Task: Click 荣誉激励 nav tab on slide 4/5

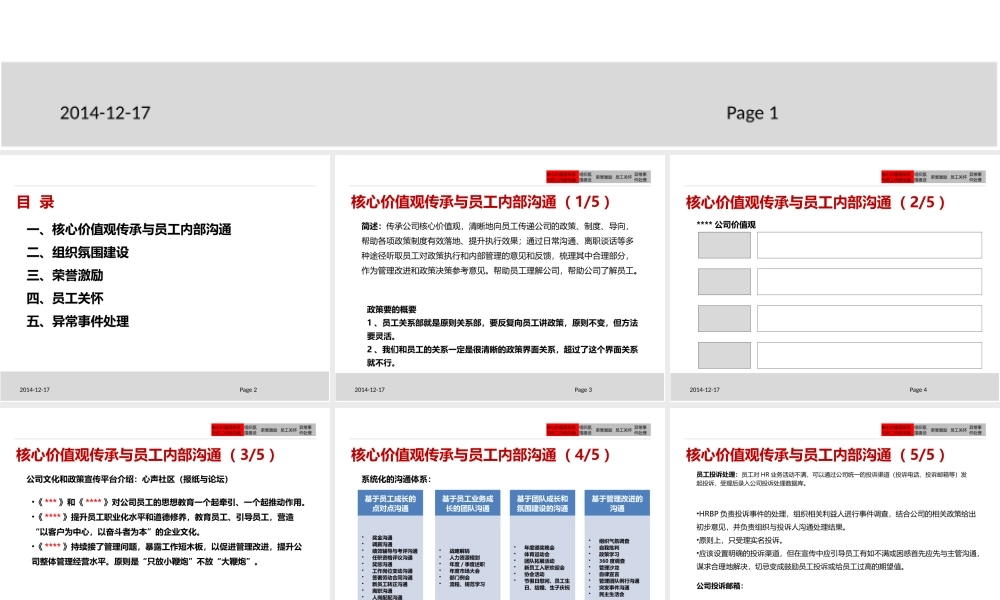Action: tap(603, 430)
